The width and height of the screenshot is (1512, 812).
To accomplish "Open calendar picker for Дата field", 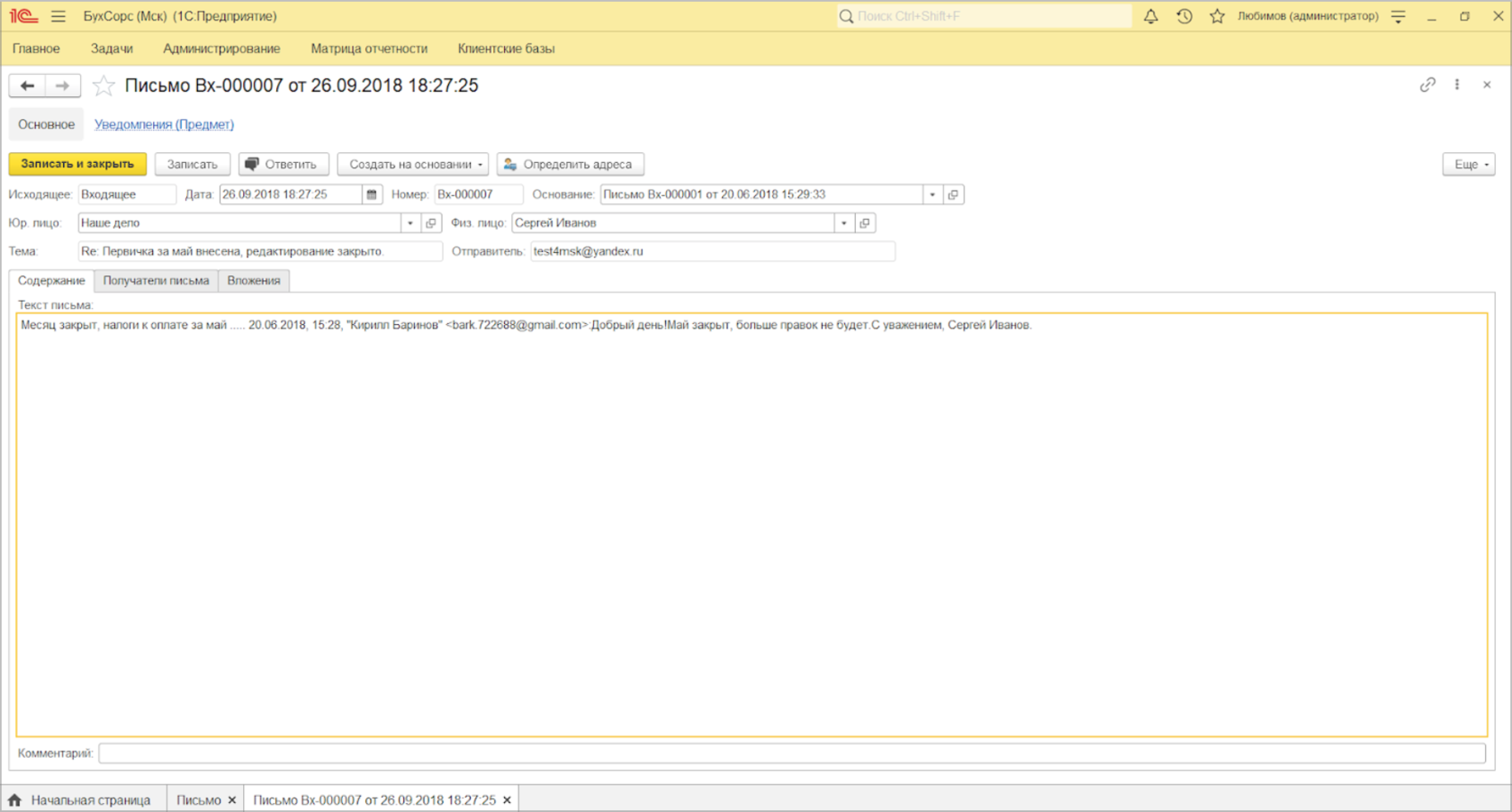I will click(x=372, y=194).
